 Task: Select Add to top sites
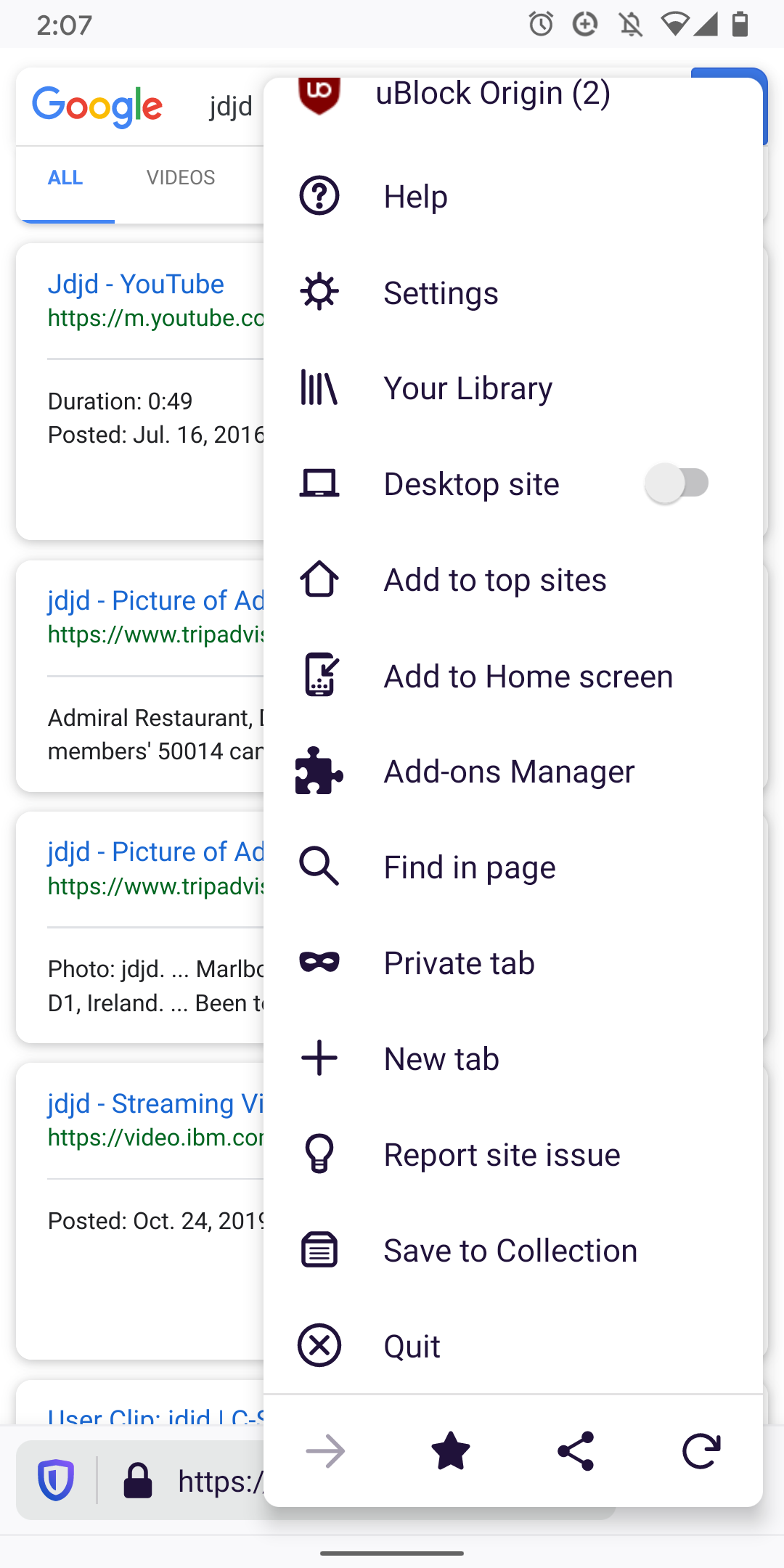coord(513,580)
